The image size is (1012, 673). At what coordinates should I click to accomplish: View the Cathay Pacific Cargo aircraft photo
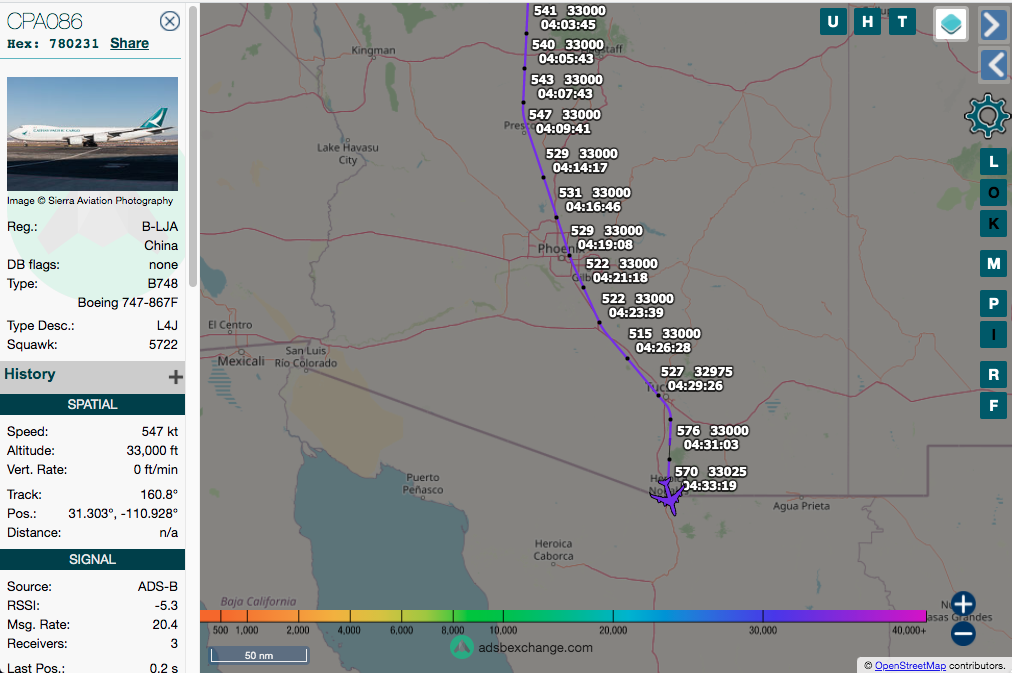[92, 134]
